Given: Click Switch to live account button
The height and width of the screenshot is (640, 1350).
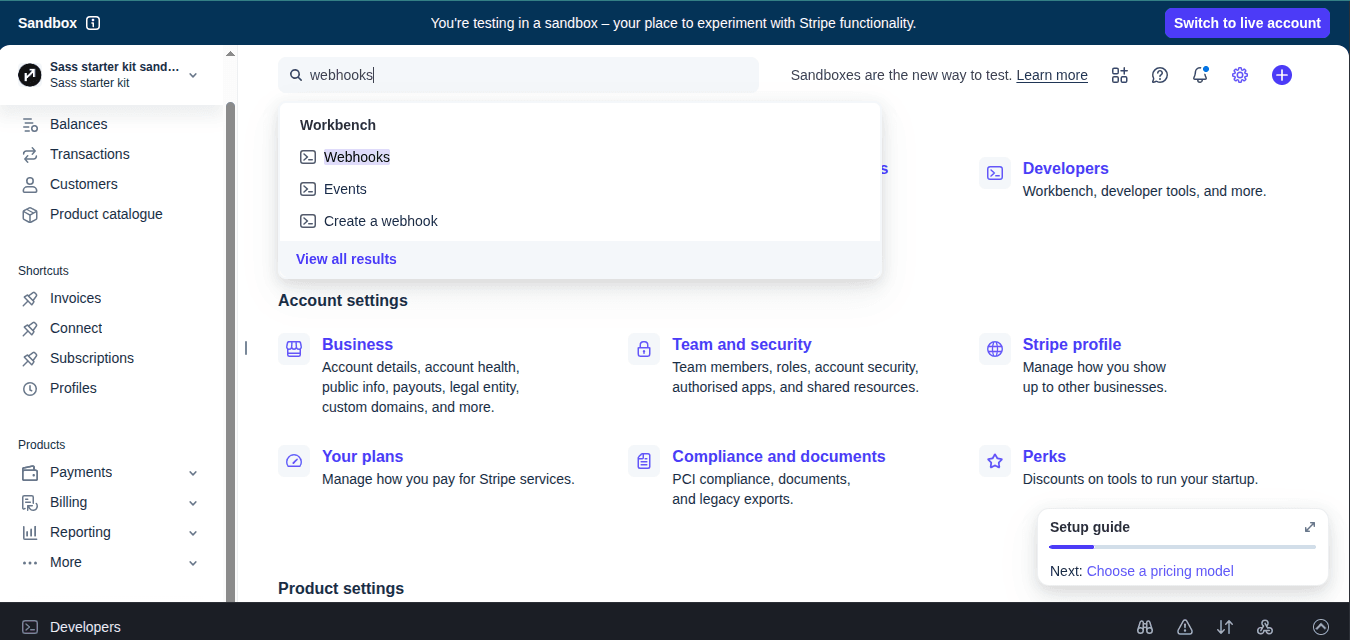Looking at the screenshot, I should point(1247,23).
